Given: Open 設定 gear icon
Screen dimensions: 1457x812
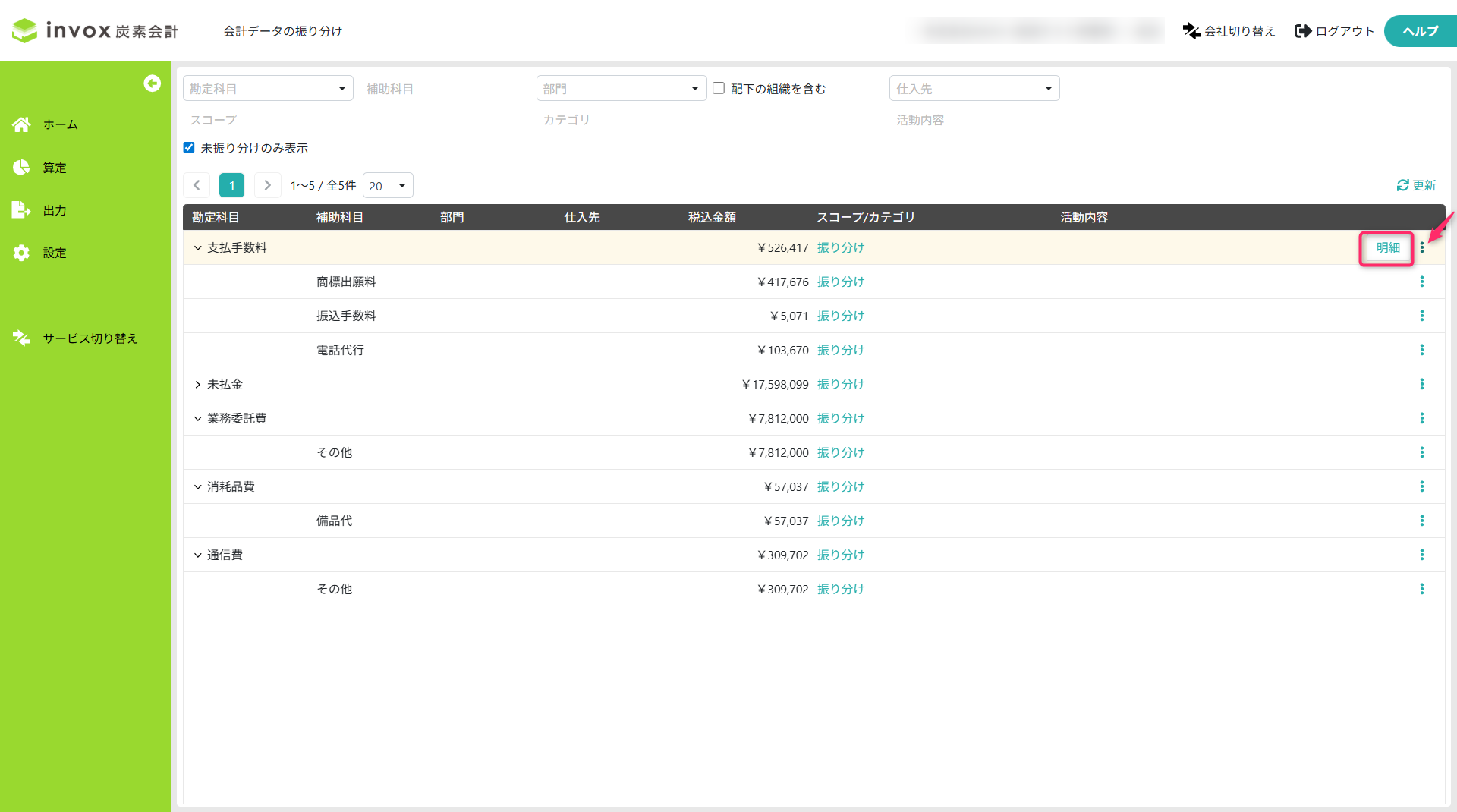Looking at the screenshot, I should tap(21, 253).
